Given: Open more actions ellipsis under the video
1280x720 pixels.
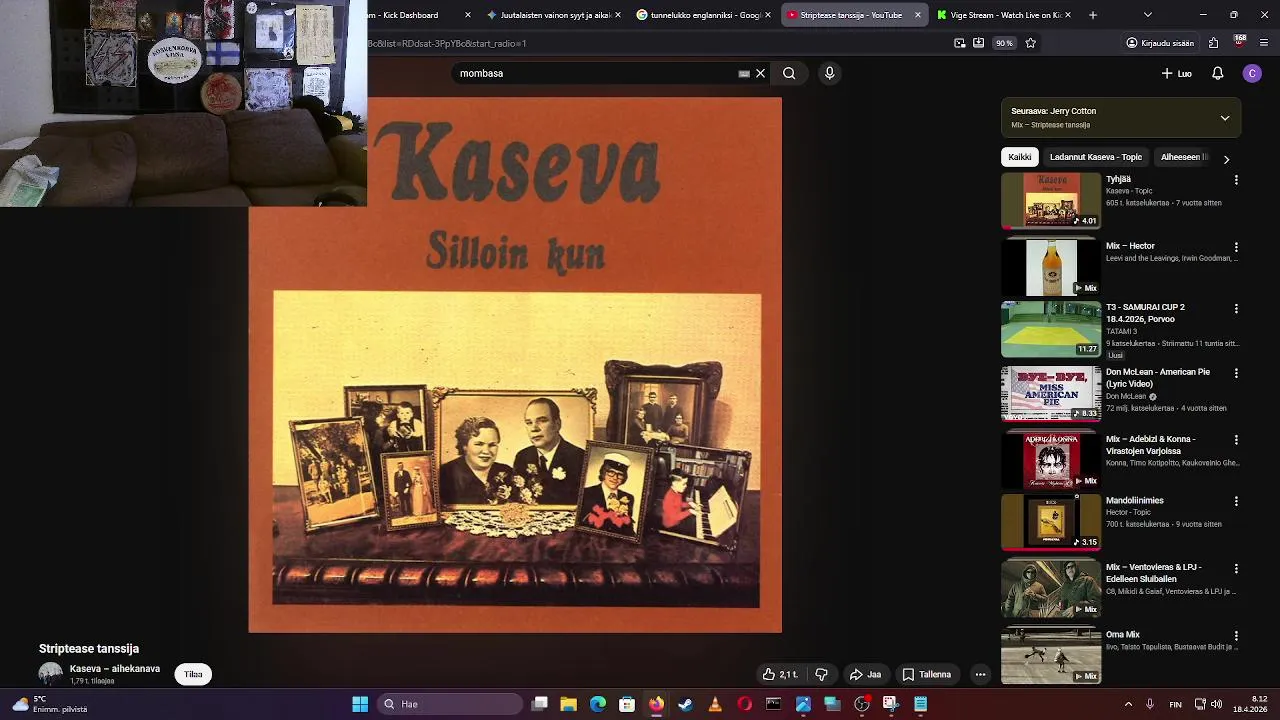Looking at the screenshot, I should pos(980,674).
